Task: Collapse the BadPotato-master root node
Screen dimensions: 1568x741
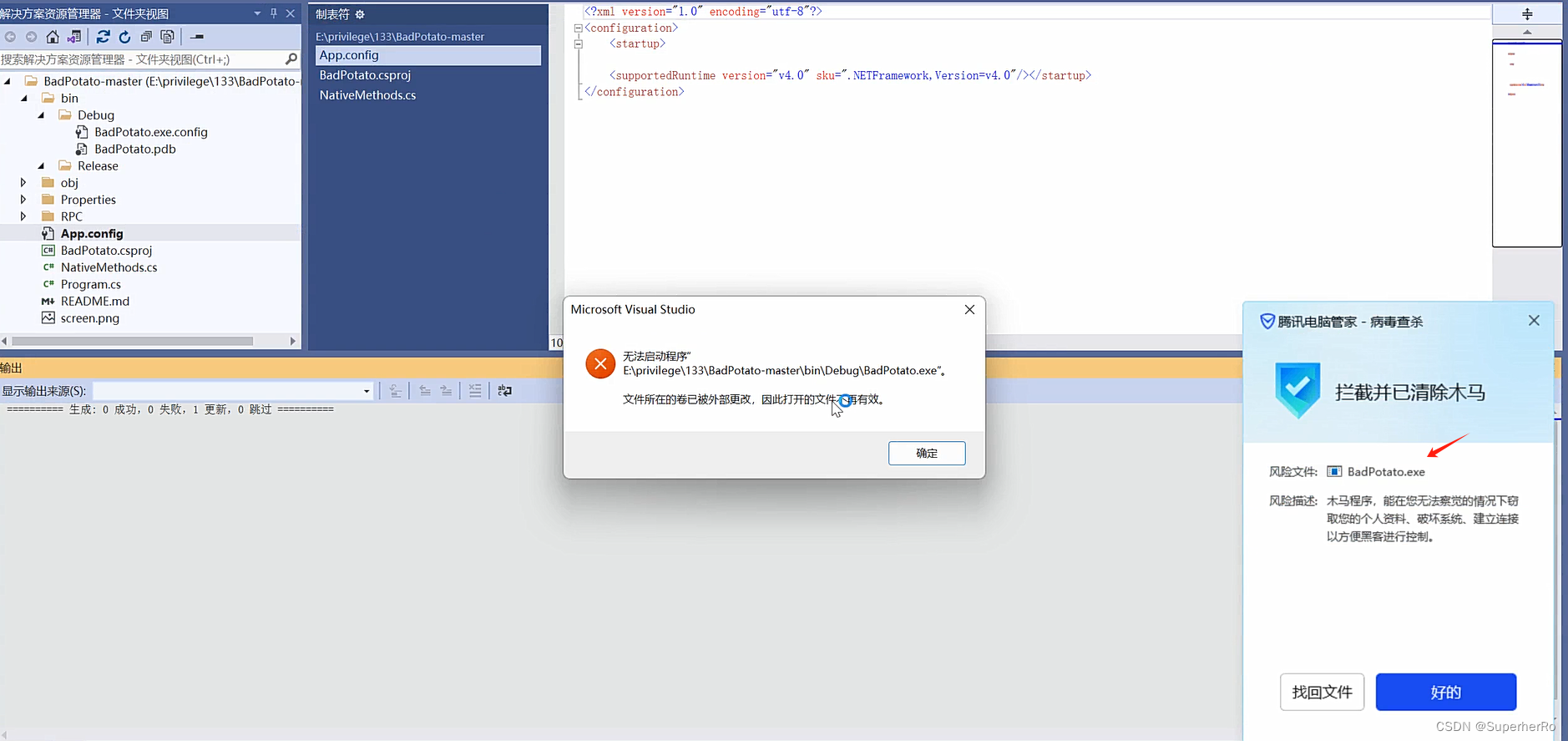Action: (8, 81)
